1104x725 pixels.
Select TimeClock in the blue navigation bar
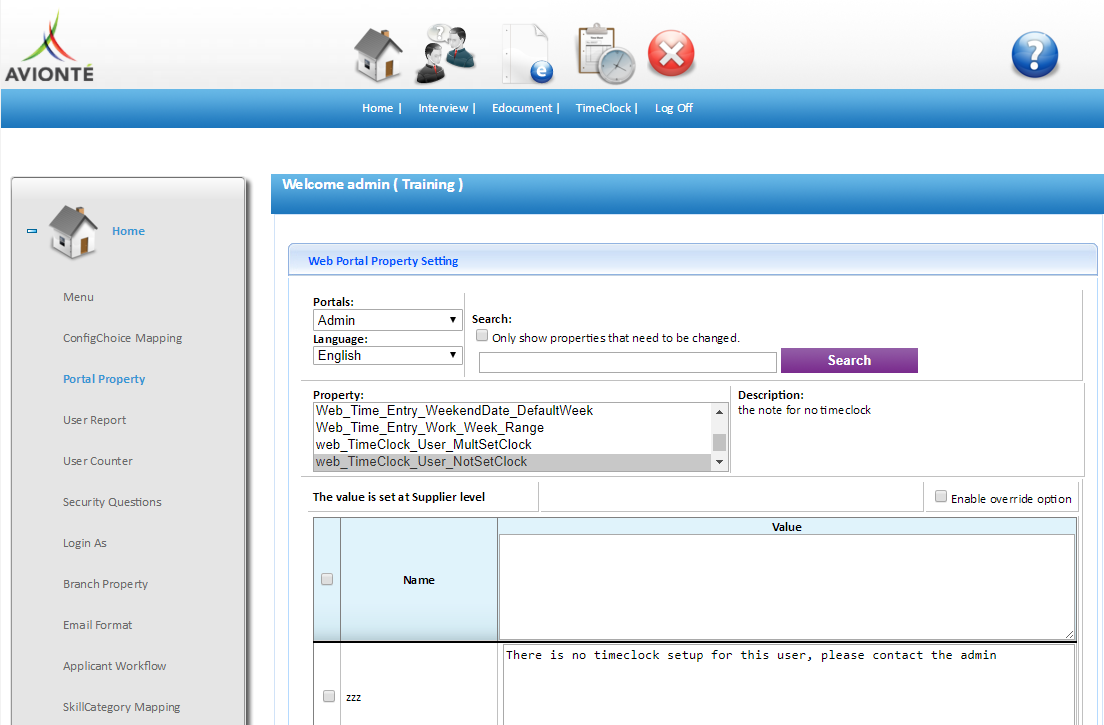click(x=603, y=108)
